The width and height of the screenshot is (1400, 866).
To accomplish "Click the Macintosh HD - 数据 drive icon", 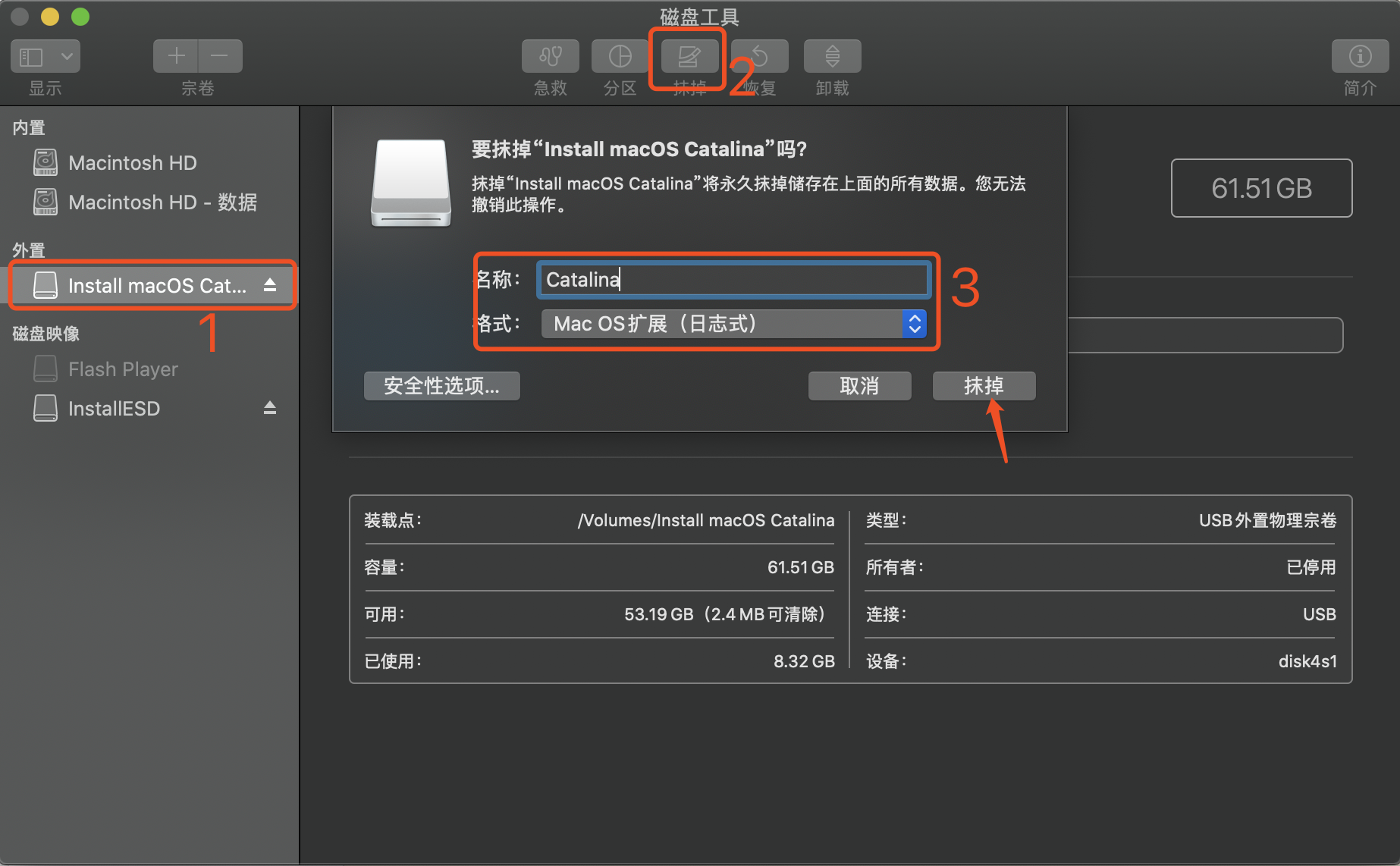I will pyautogui.click(x=46, y=202).
